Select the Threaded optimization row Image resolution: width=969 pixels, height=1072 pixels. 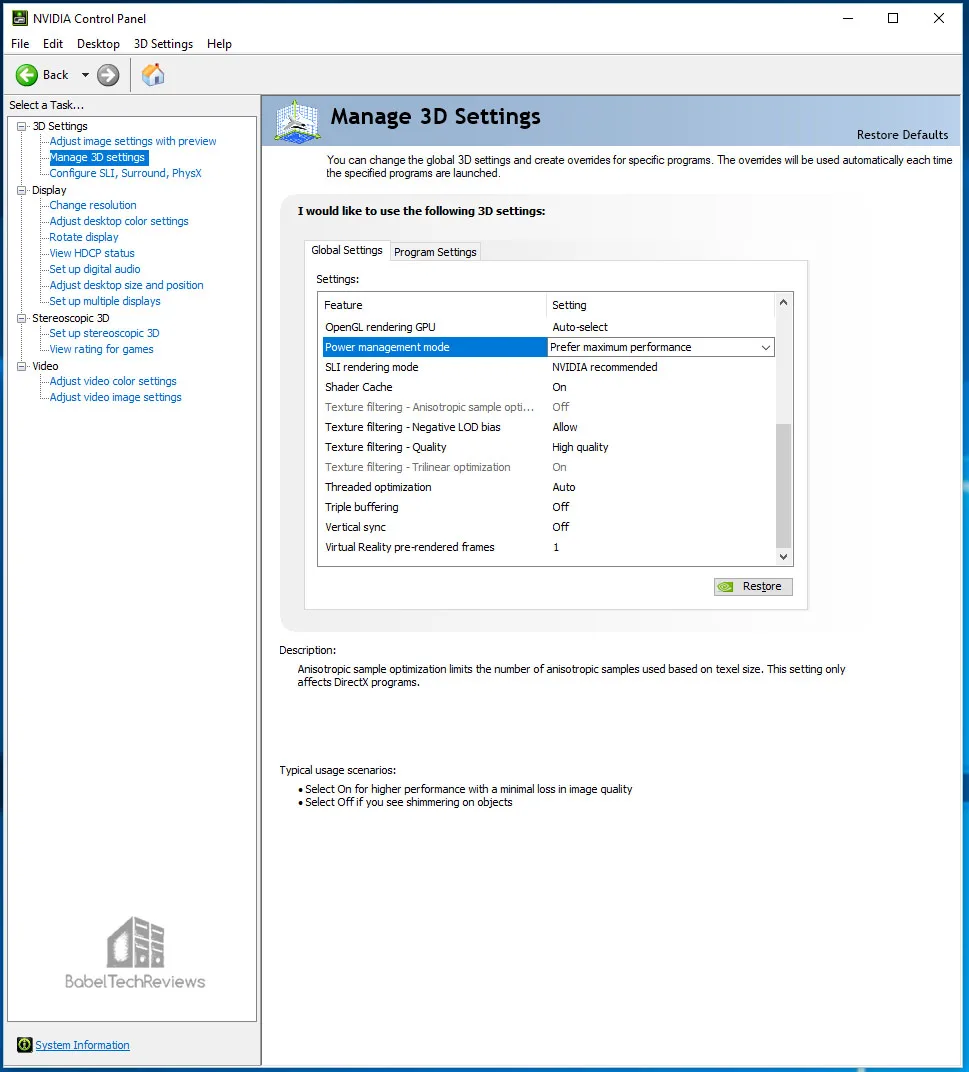click(x=548, y=487)
